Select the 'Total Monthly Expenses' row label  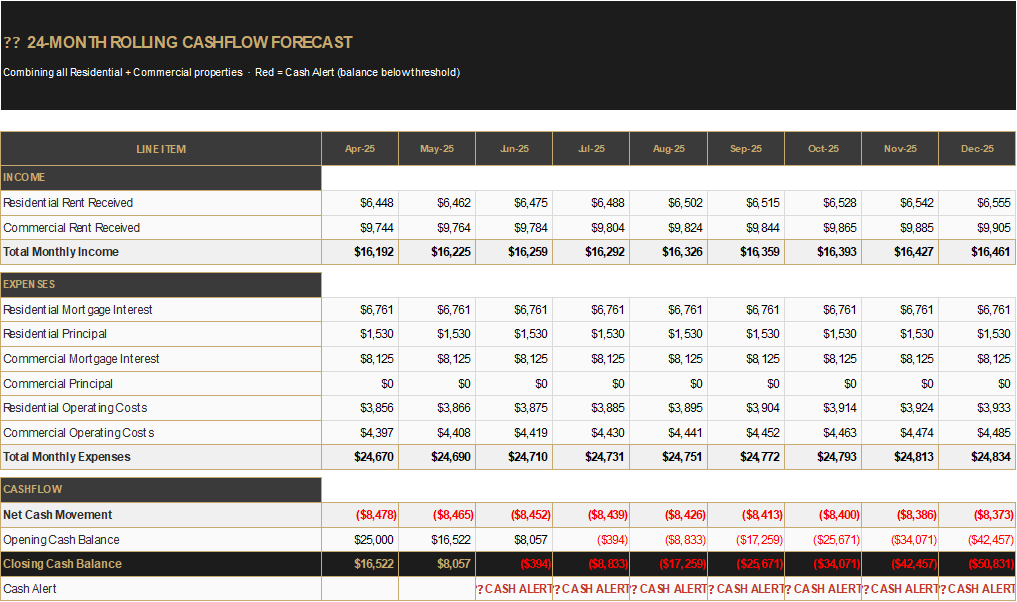coord(161,457)
